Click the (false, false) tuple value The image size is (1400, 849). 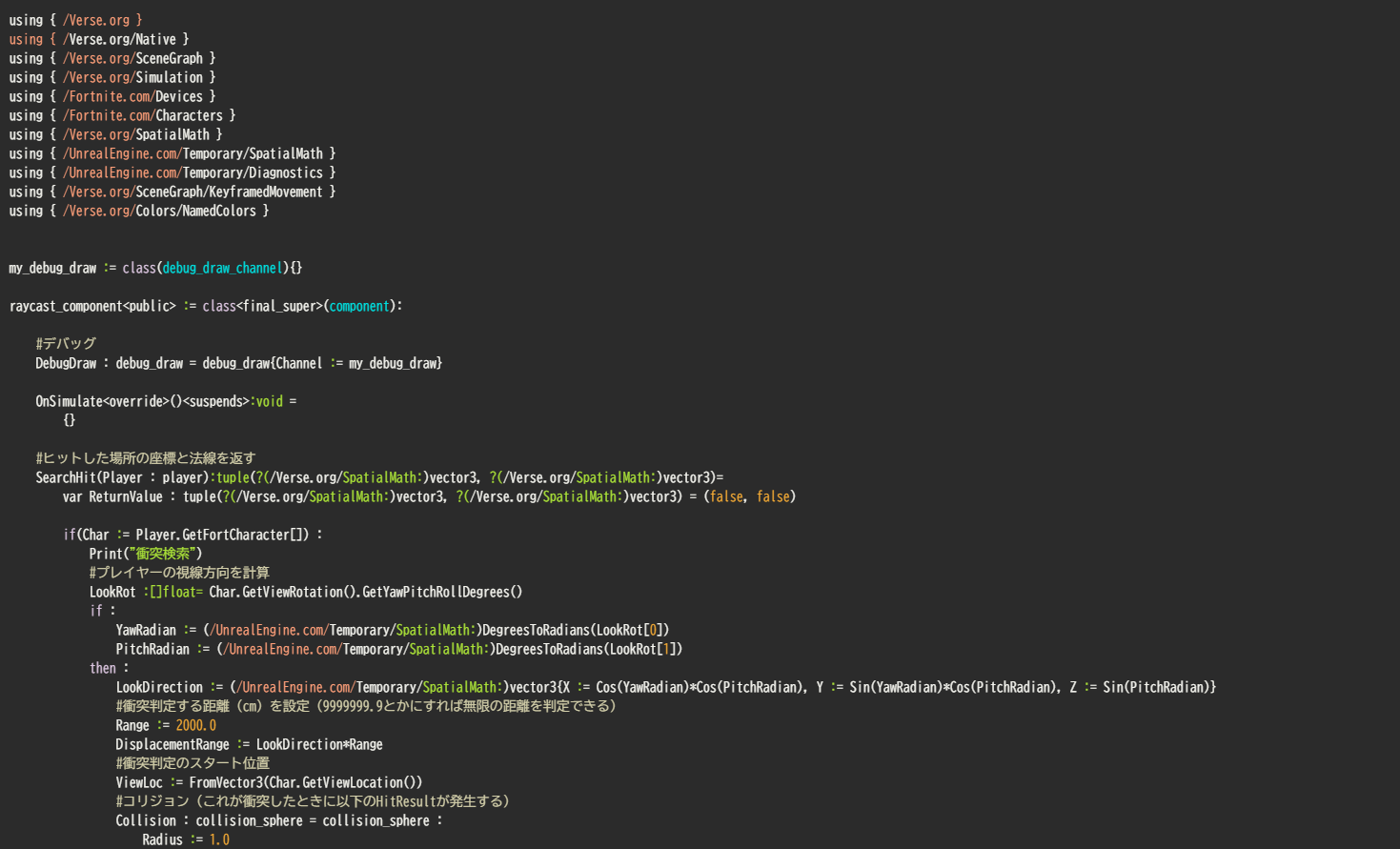coord(750,496)
